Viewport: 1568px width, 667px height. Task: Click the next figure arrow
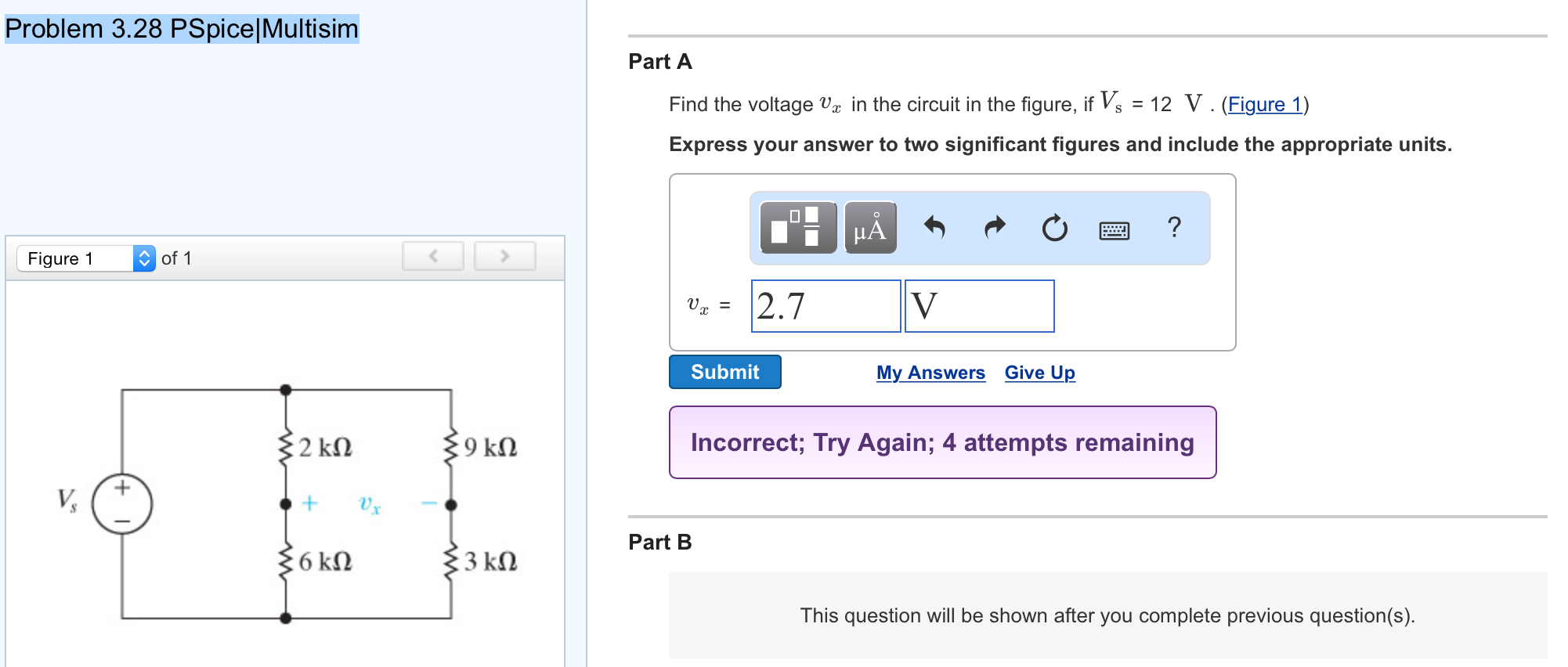[504, 256]
